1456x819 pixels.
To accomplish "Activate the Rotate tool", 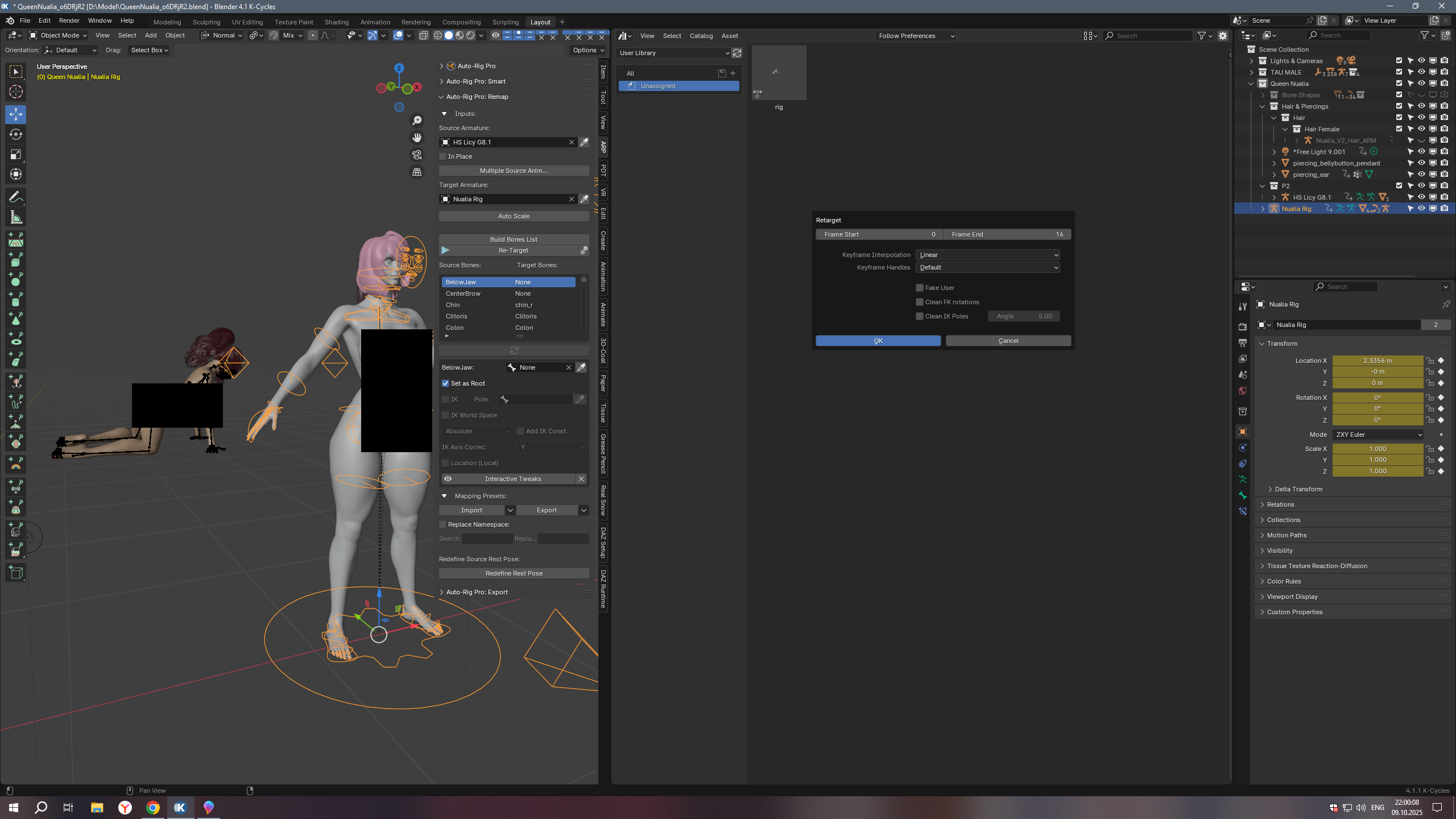I will pos(16,134).
